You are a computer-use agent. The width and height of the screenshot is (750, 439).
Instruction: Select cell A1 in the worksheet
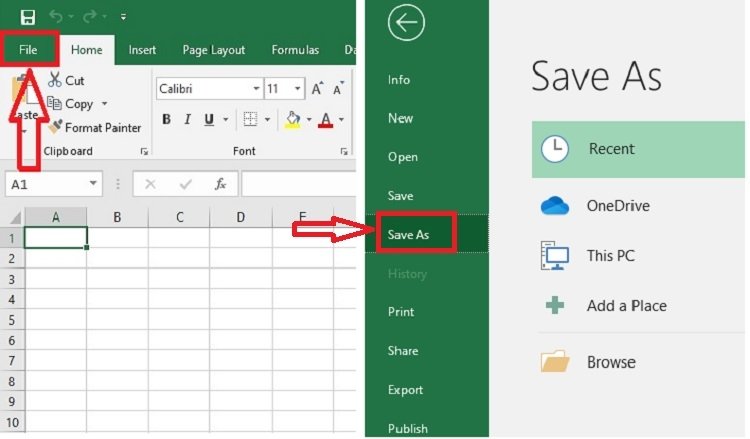(x=55, y=238)
